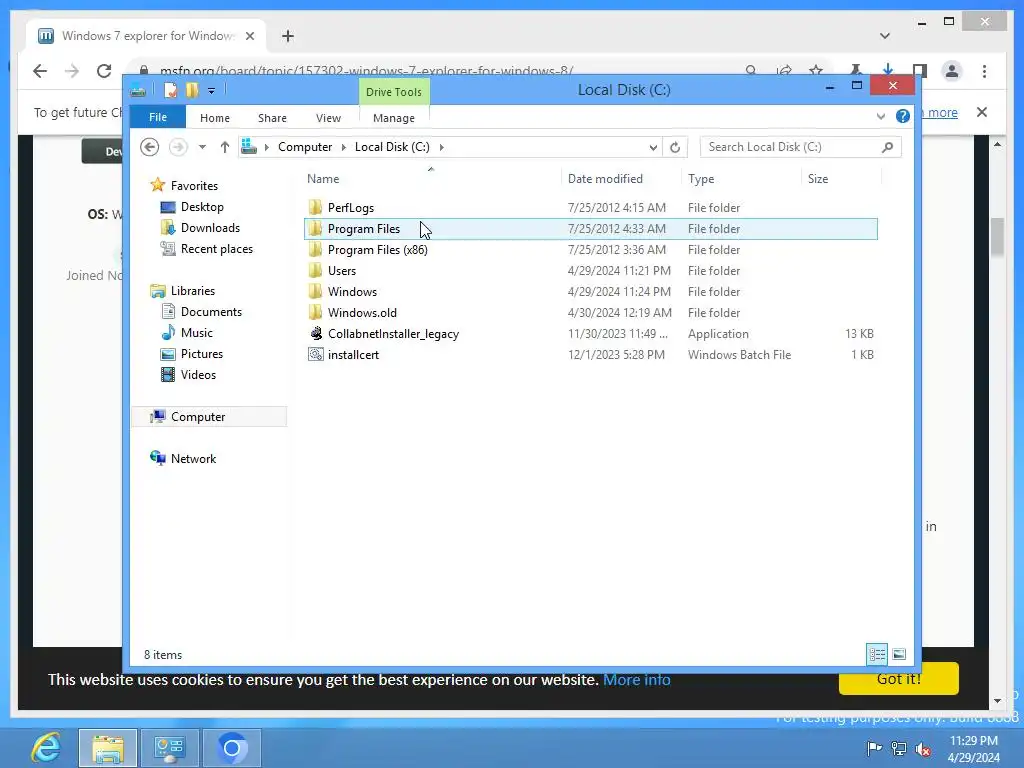1024x768 pixels.
Task: Open Music library in navigation pane
Action: [x=197, y=332]
